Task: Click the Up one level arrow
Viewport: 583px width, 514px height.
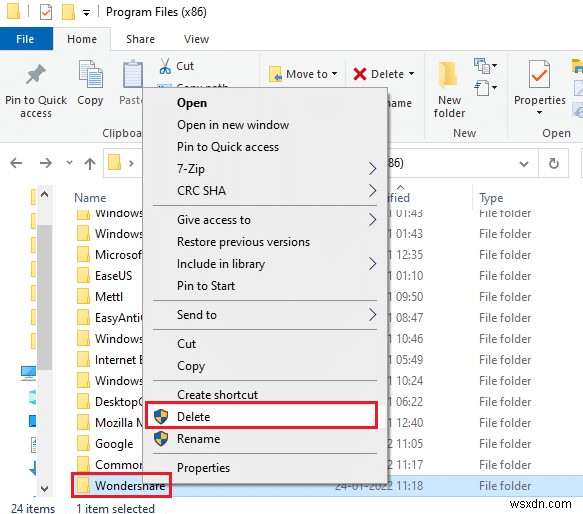Action: point(90,163)
